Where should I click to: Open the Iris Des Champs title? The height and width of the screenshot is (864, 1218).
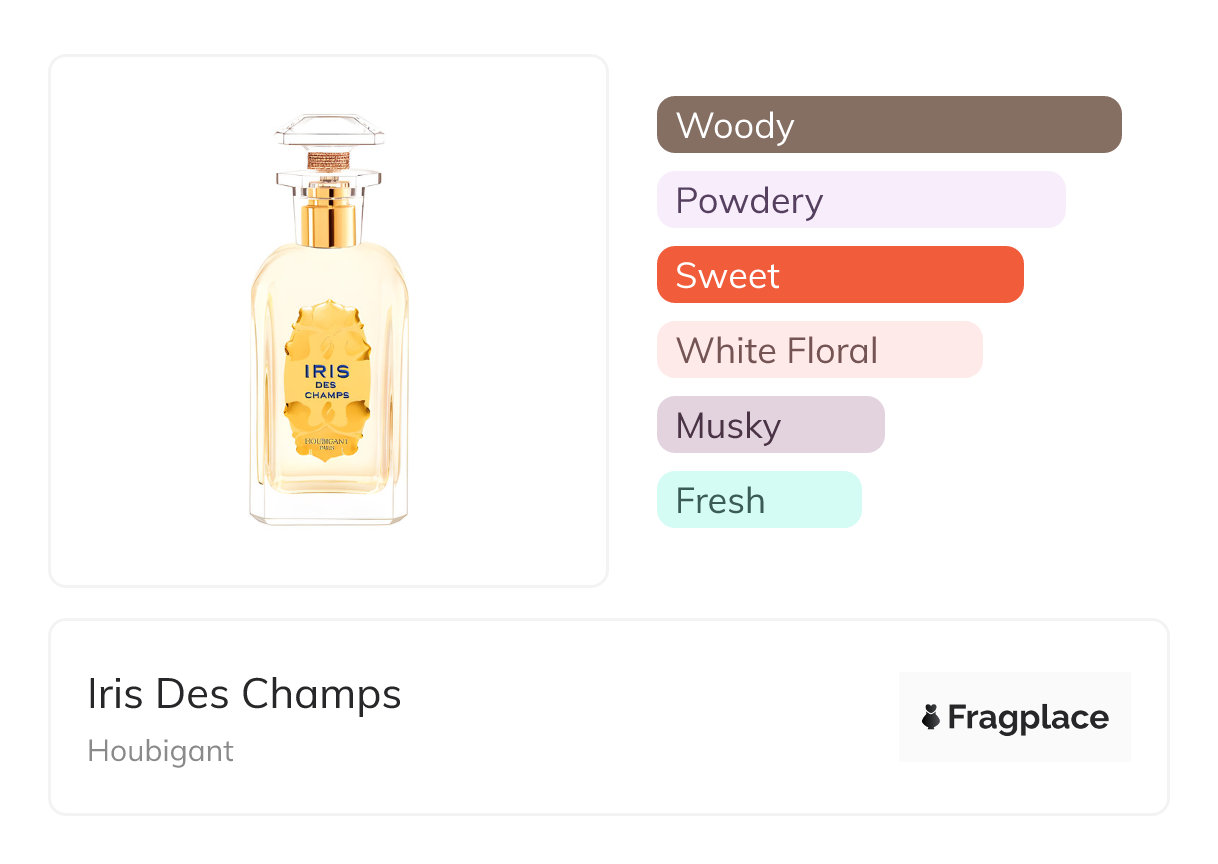tap(244, 694)
